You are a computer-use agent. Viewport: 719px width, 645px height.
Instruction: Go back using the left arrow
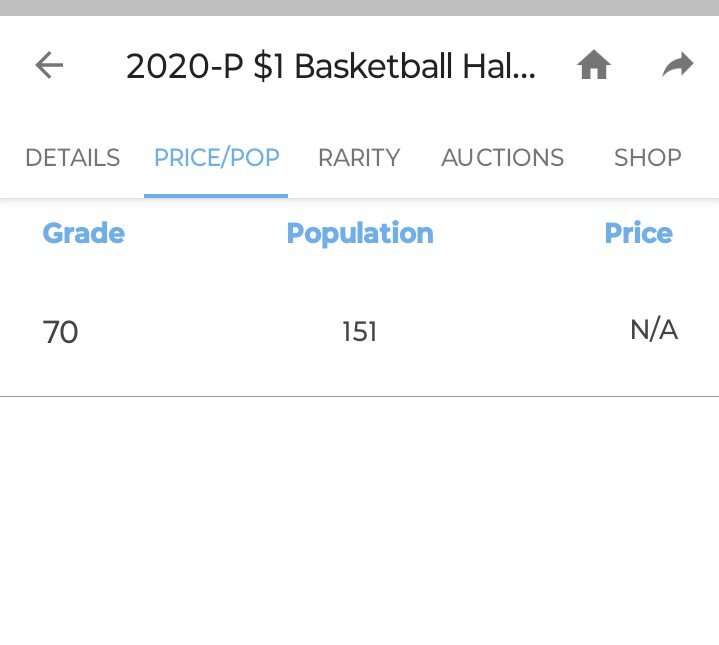click(x=49, y=66)
